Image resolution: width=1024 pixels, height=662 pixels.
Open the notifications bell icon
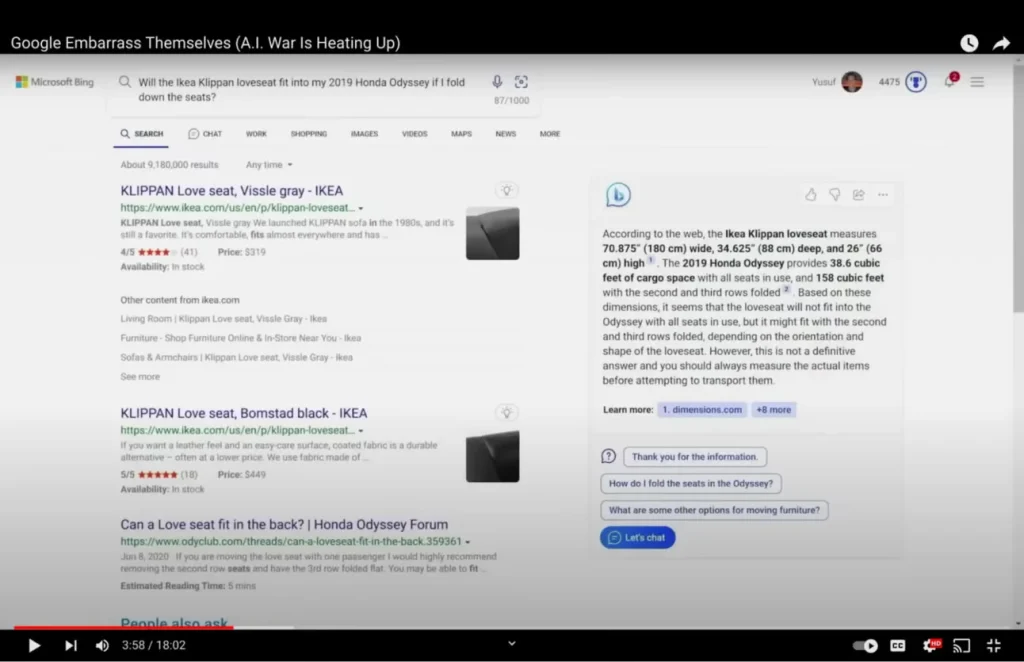pos(950,81)
